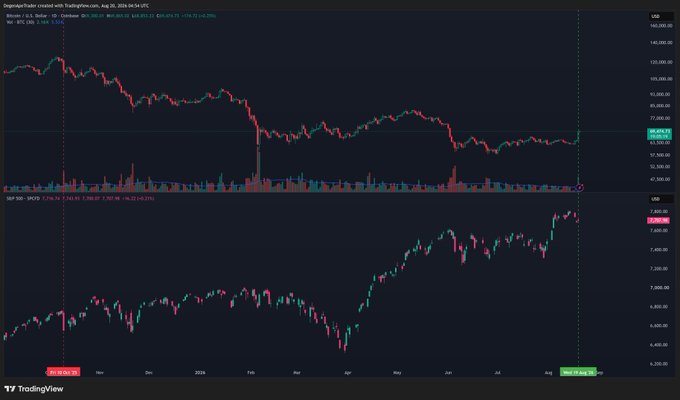Click the red Fri 10 Oct '25 date marker
The height and width of the screenshot is (400, 680).
63,372
